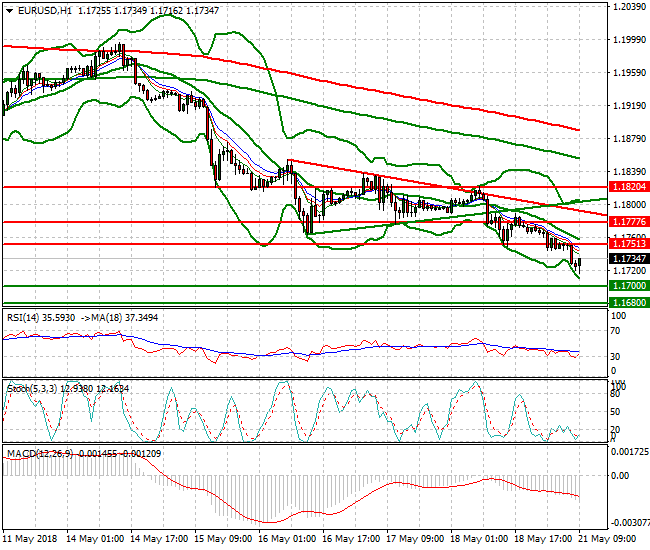
Task: Click the triangle arrow before EURUSD,H1
Action: [9, 11]
